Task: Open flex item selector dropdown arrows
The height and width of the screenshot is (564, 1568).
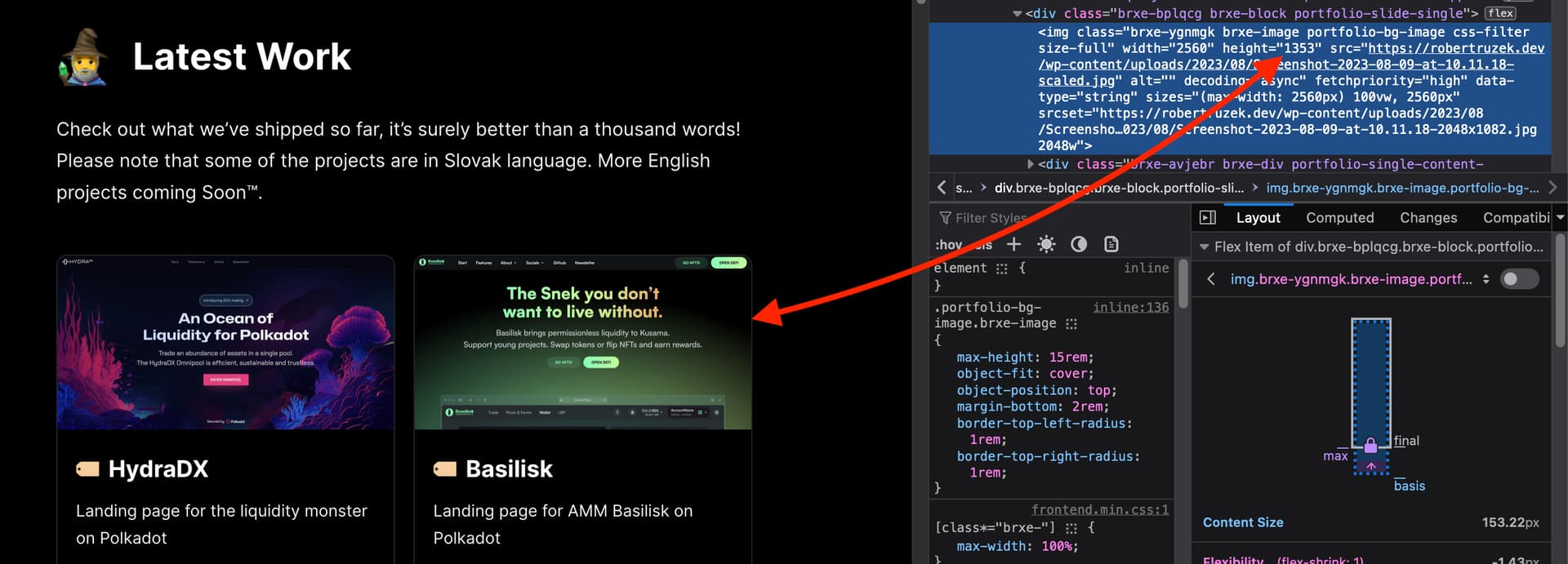Action: click(x=1486, y=279)
